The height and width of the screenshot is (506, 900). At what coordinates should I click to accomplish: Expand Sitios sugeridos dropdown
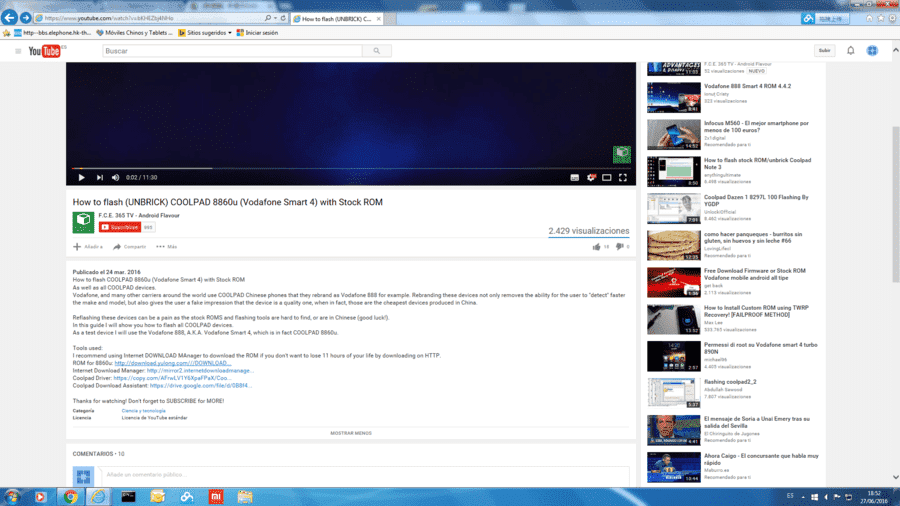[230, 33]
